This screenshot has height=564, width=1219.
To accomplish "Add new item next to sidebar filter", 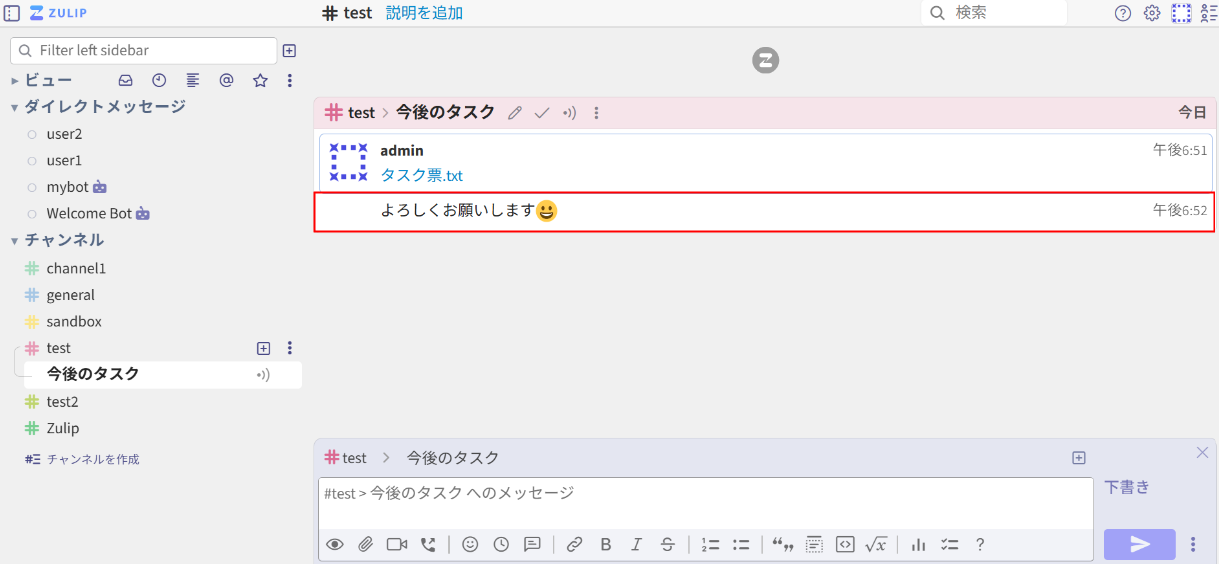I will coord(289,50).
